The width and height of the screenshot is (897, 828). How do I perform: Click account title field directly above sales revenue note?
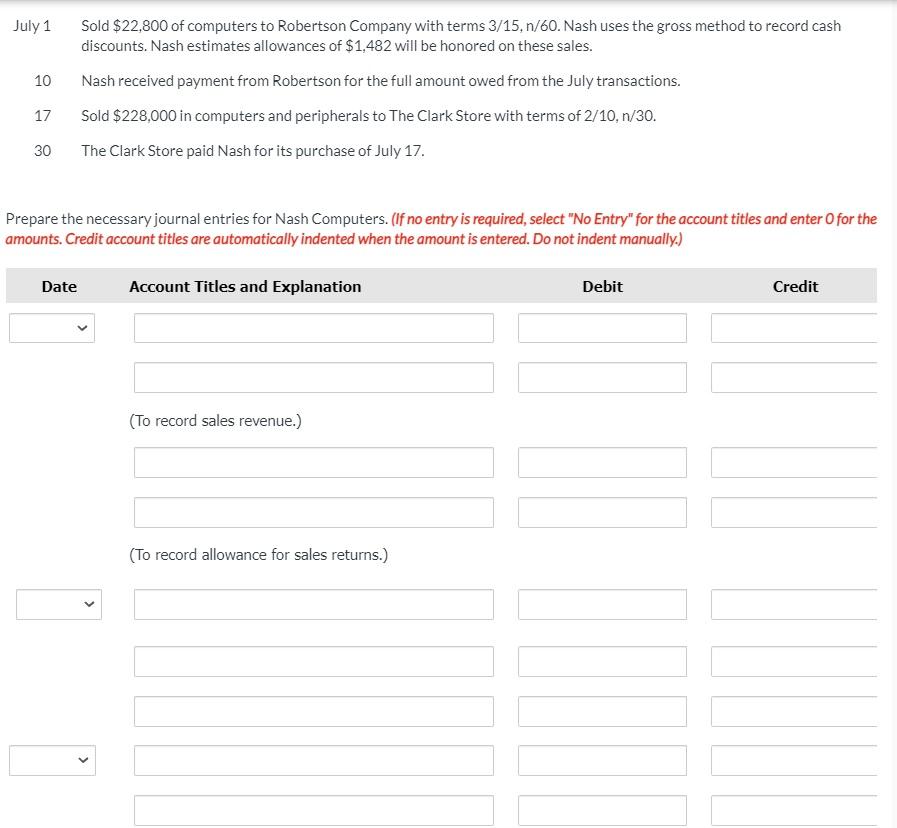click(313, 378)
